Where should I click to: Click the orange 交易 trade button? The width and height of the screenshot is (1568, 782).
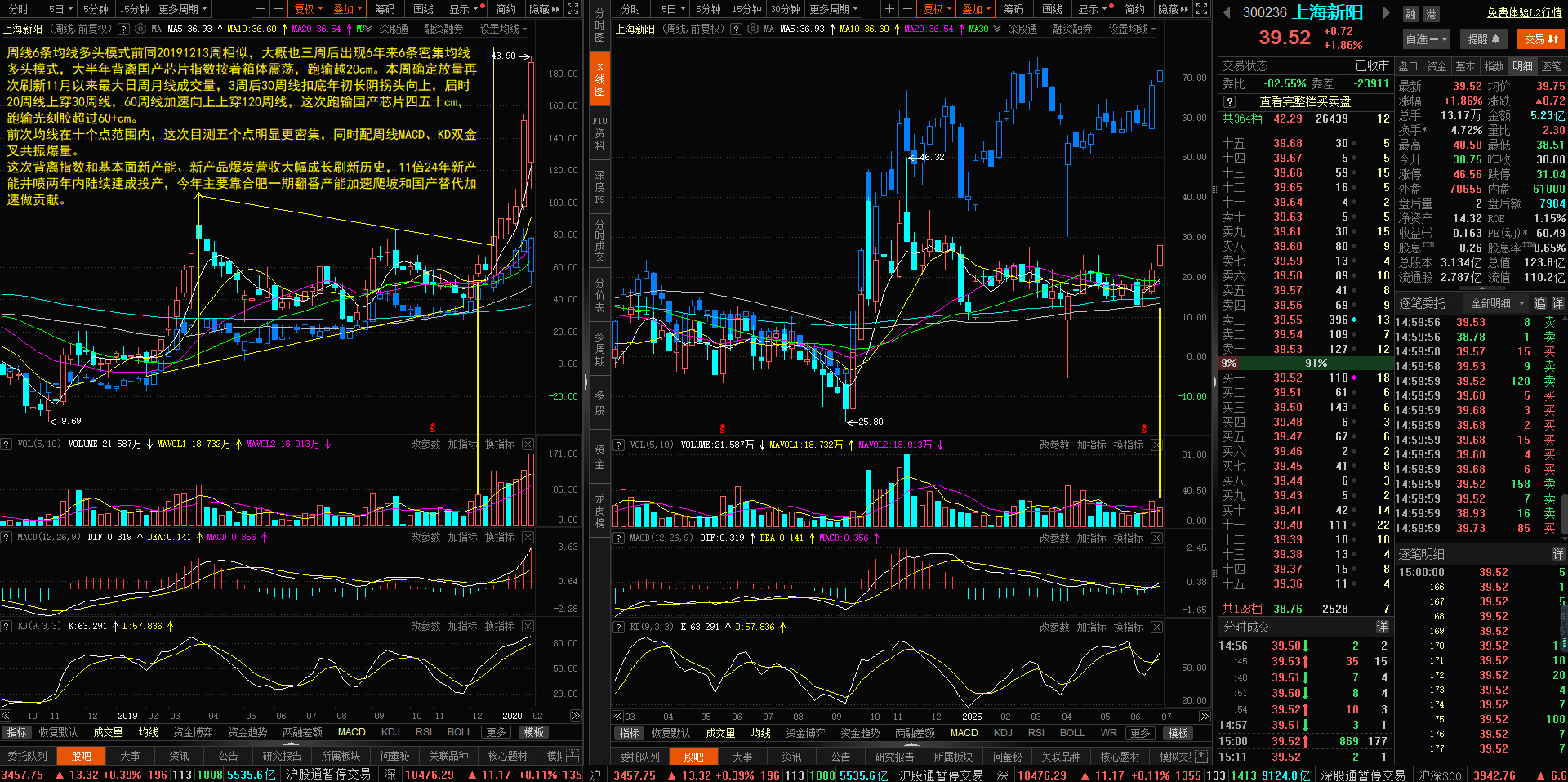click(x=1542, y=39)
